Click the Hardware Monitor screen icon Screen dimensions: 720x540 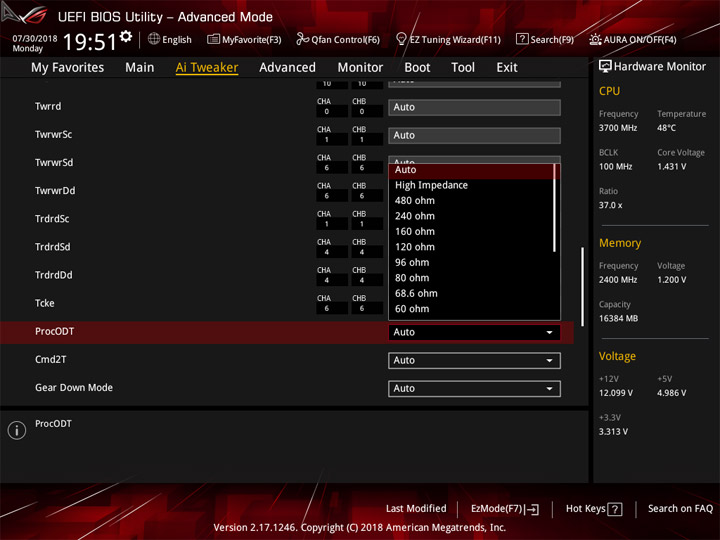pos(605,66)
